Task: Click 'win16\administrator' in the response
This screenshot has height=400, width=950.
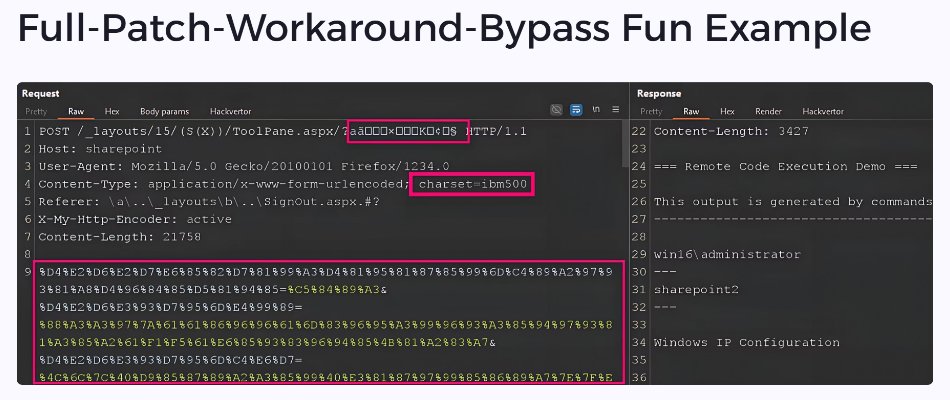Action: click(x=727, y=255)
